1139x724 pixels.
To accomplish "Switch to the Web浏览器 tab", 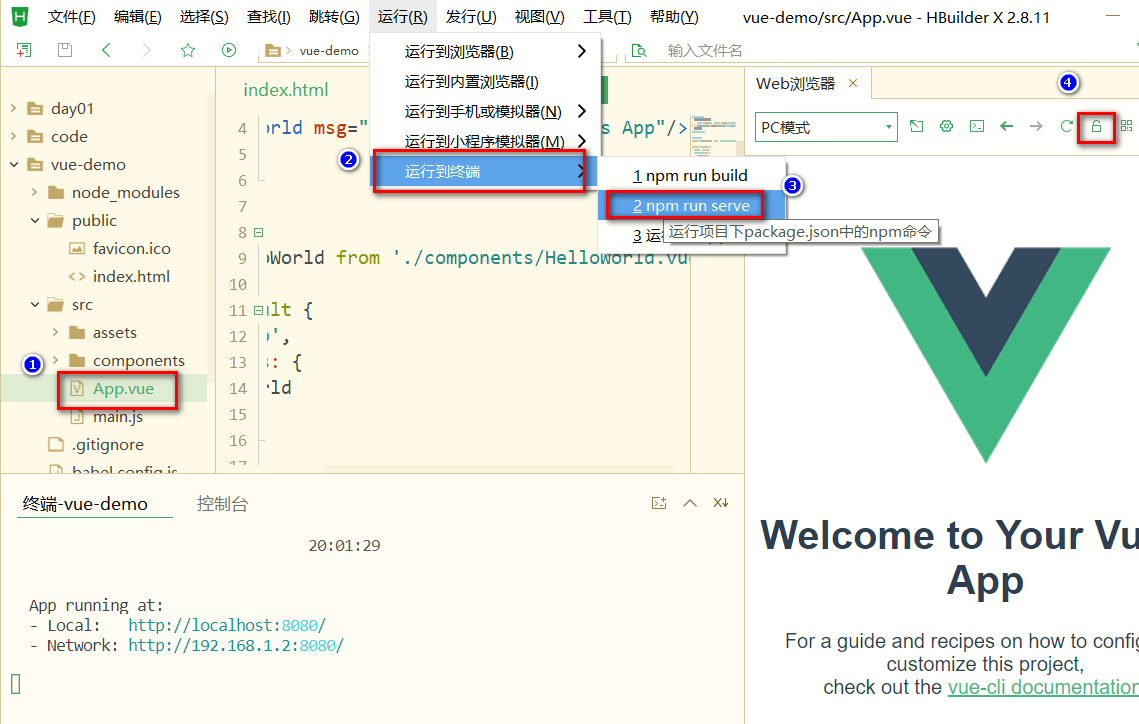I will 795,84.
